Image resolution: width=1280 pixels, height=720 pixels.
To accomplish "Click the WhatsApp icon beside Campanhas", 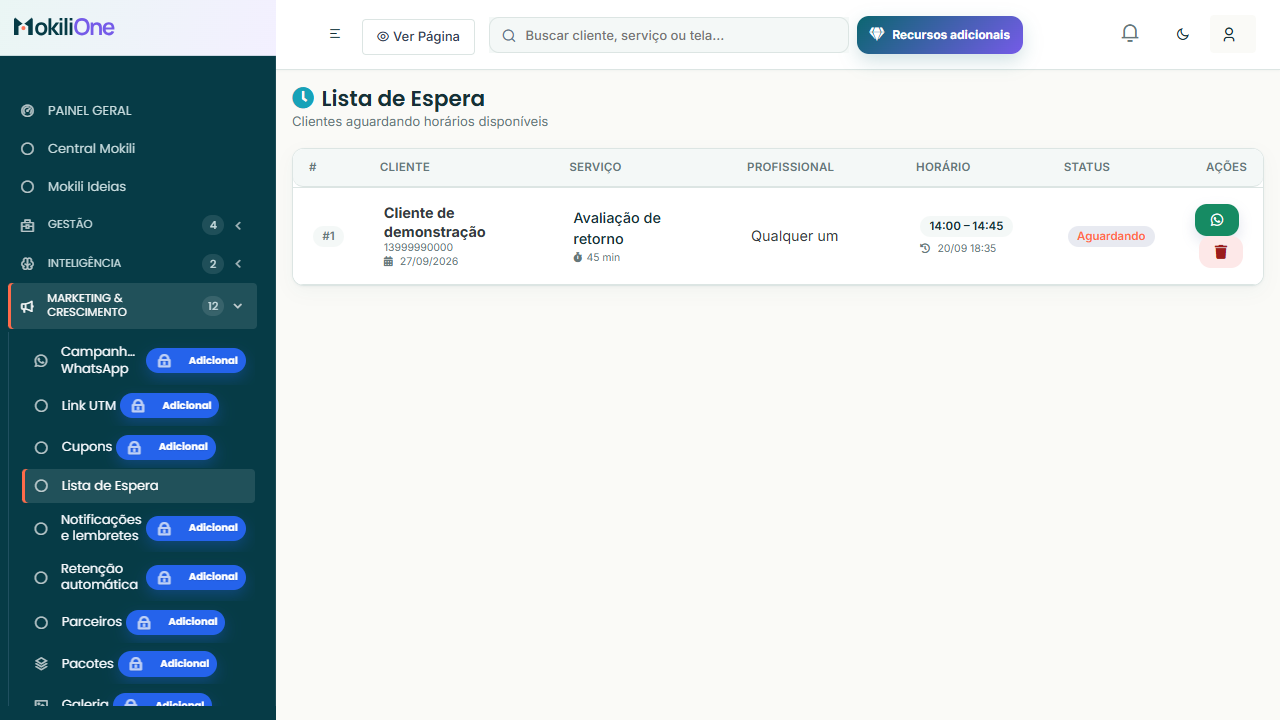I will tap(41, 360).
